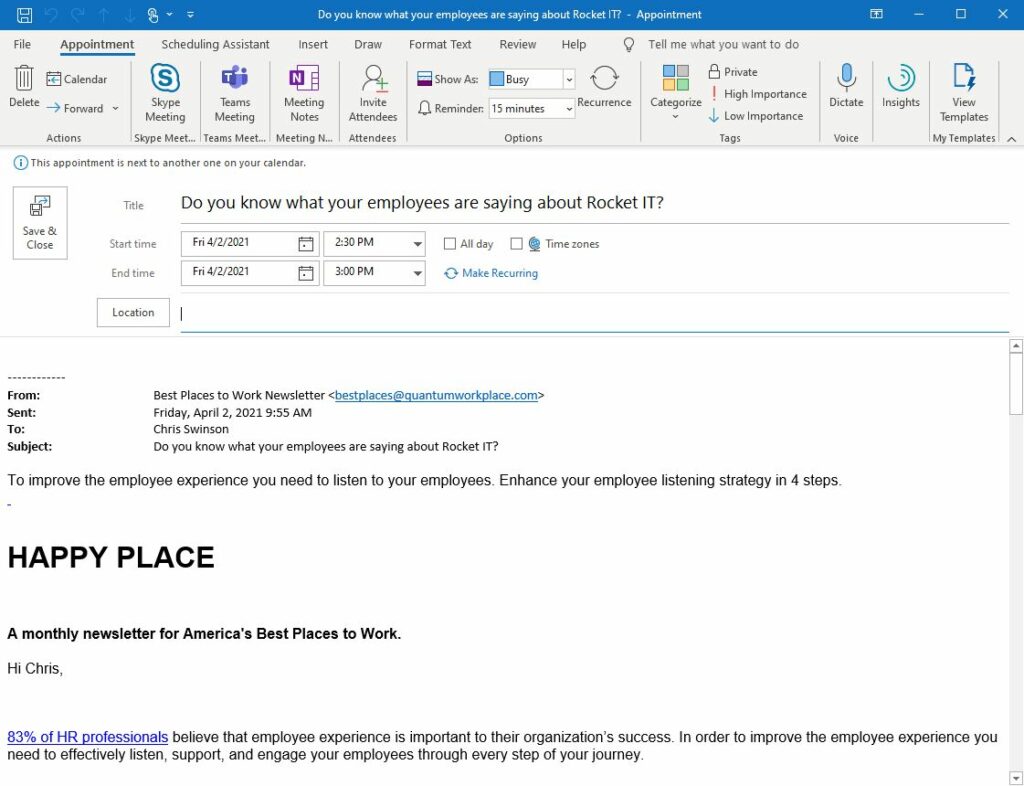Open bestplaces@quantumworkplace.com email link
The image size is (1024, 786).
436,395
